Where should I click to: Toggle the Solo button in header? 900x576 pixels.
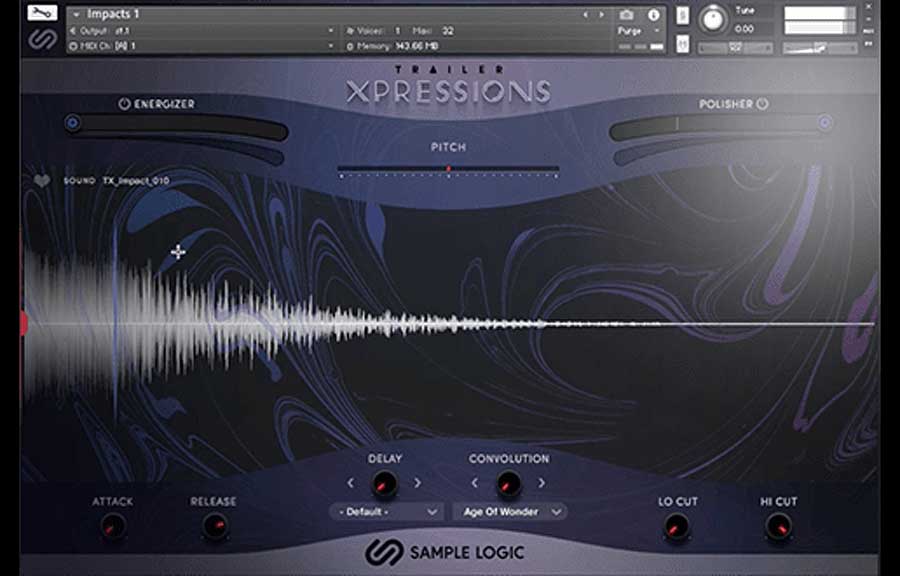point(682,15)
